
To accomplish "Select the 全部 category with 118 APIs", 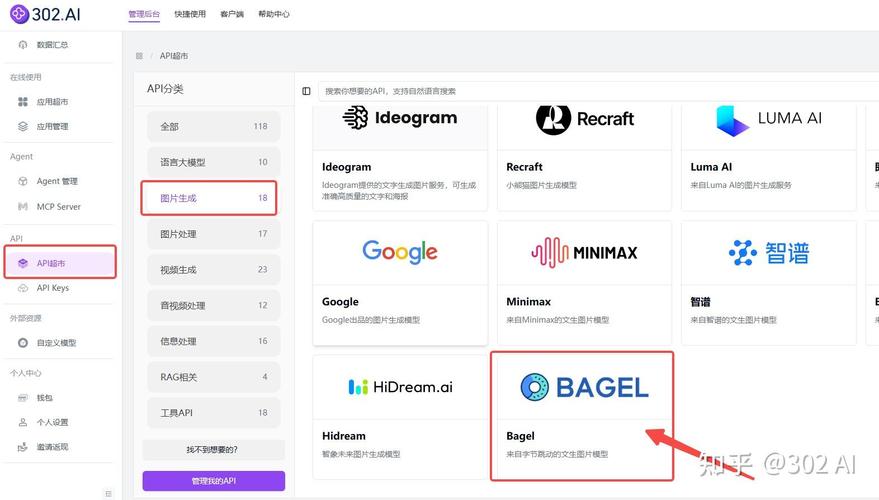I will 214,127.
